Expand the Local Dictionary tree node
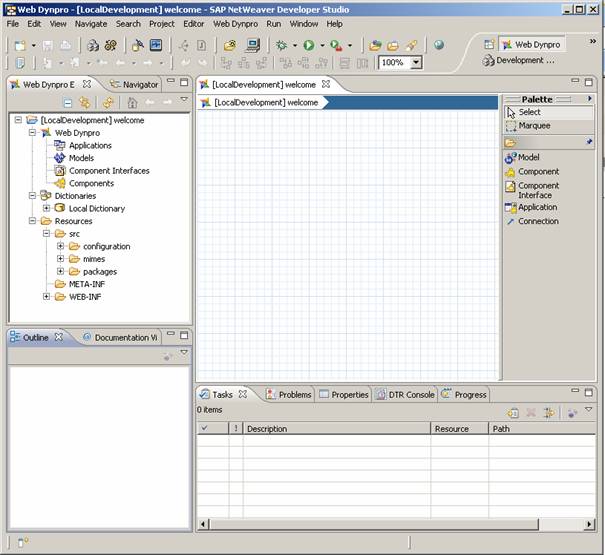Viewport: 605px width, 555px height. [46, 209]
